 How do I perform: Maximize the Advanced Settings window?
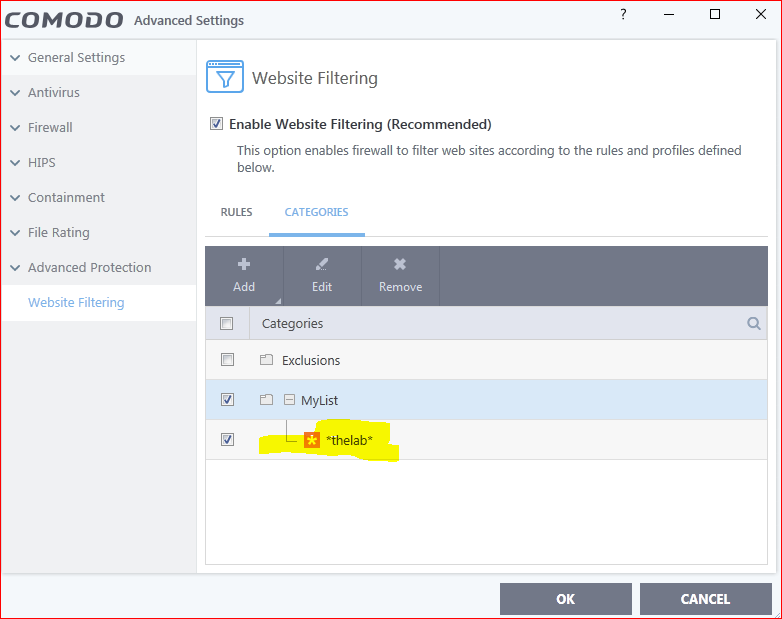715,14
